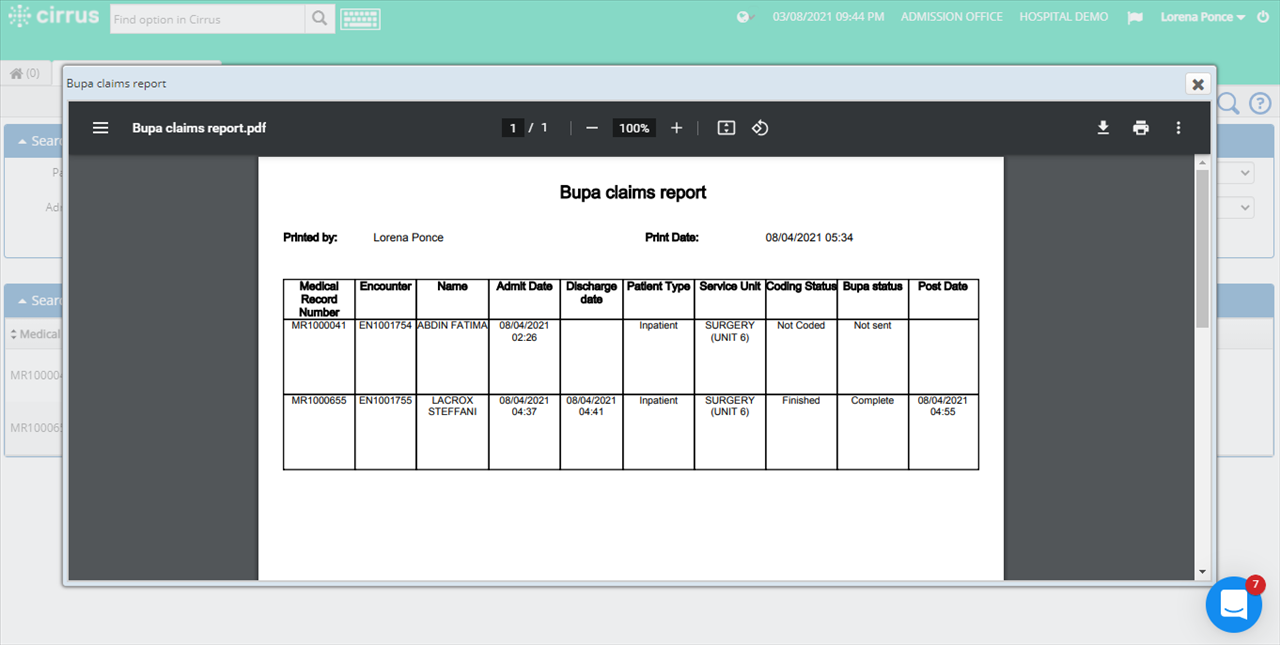Zoom in the PDF report
This screenshot has height=645, width=1280.
point(677,128)
